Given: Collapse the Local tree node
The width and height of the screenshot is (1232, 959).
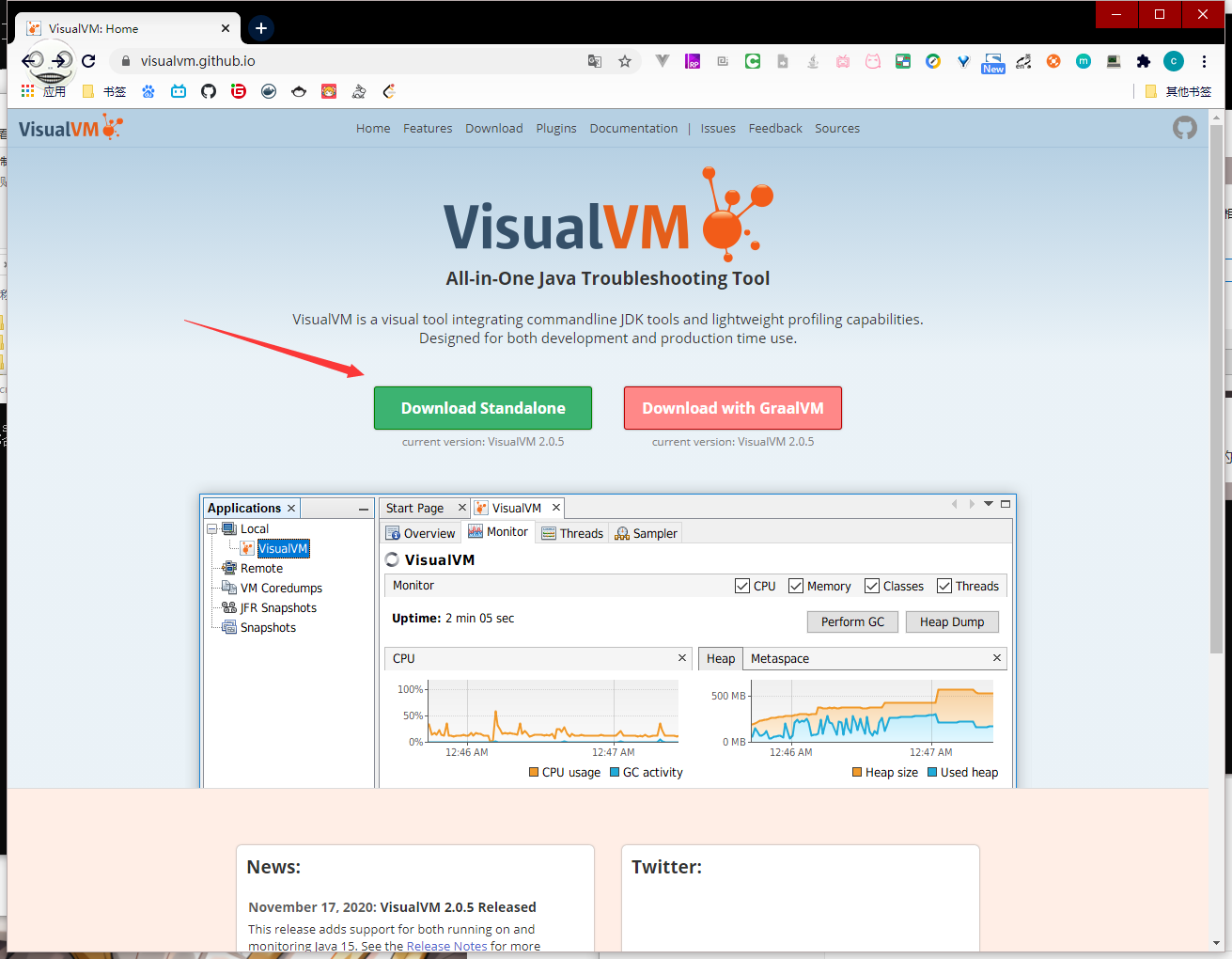Looking at the screenshot, I should [x=212, y=529].
